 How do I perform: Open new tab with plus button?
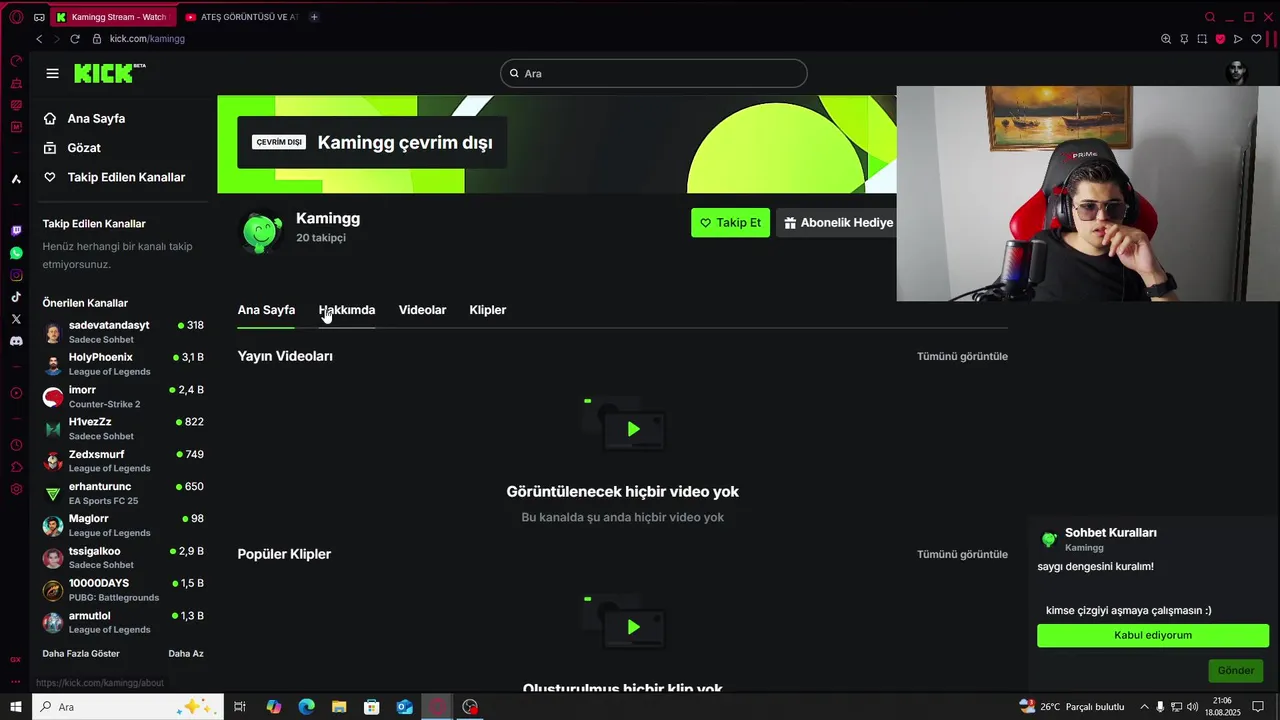[314, 17]
